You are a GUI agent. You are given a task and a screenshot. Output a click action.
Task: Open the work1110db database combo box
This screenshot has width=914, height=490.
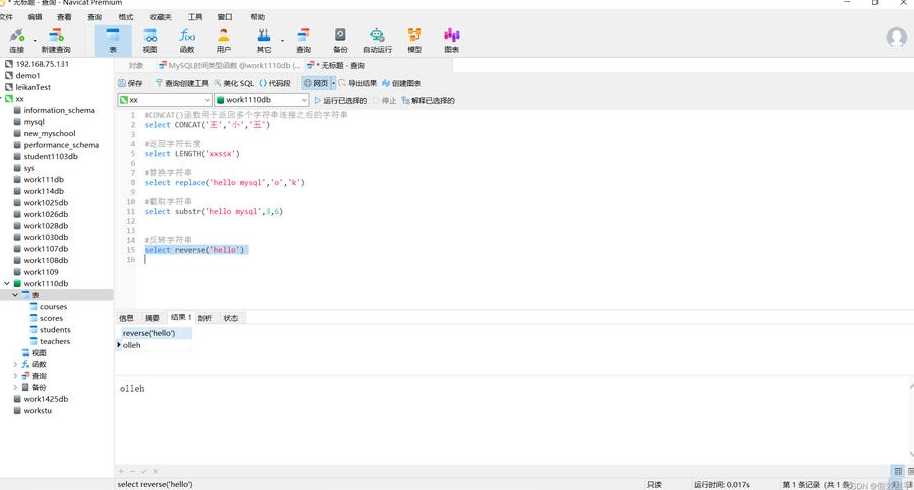(262, 100)
